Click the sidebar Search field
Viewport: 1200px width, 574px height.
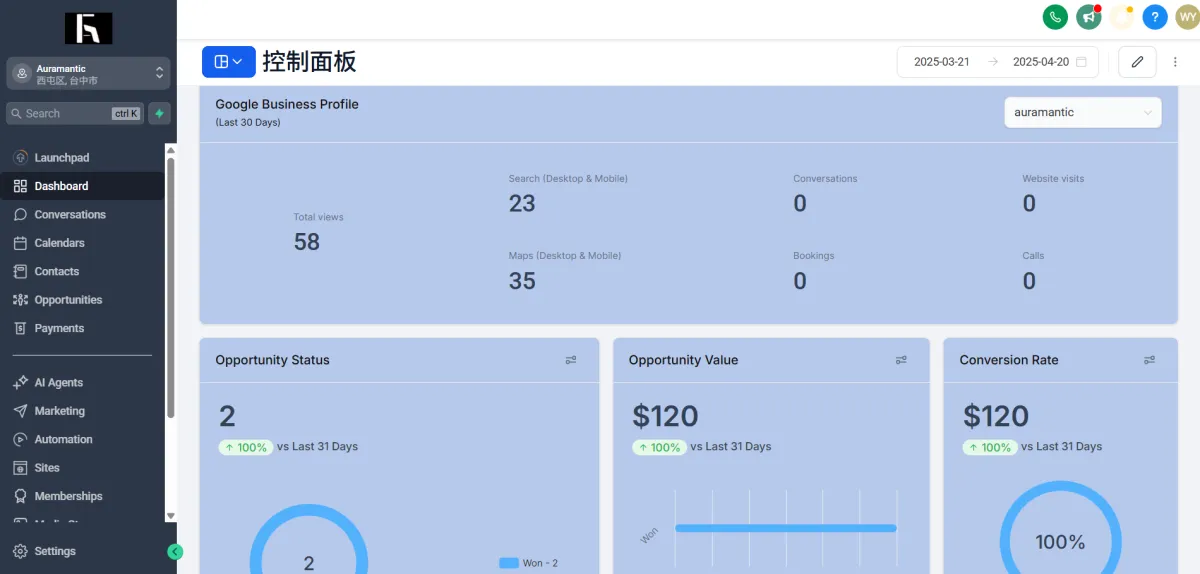pos(75,113)
